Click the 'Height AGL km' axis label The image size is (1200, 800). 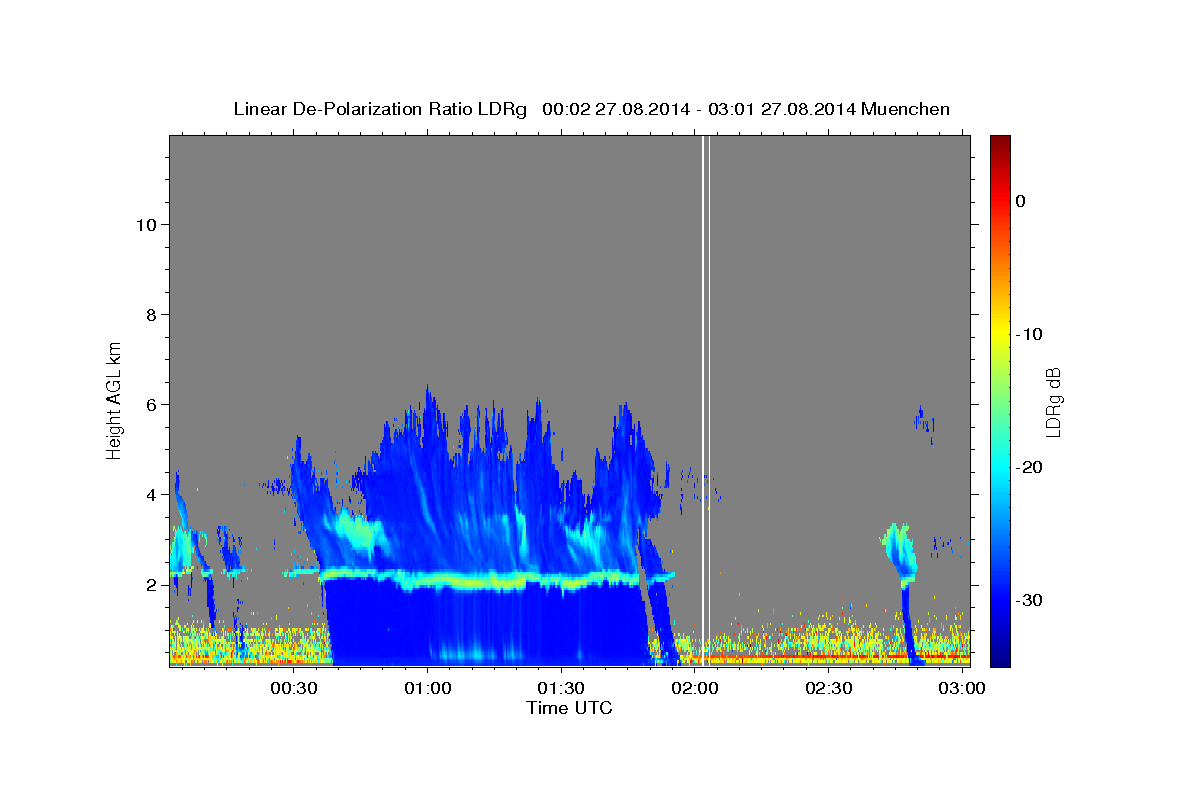click(x=115, y=399)
